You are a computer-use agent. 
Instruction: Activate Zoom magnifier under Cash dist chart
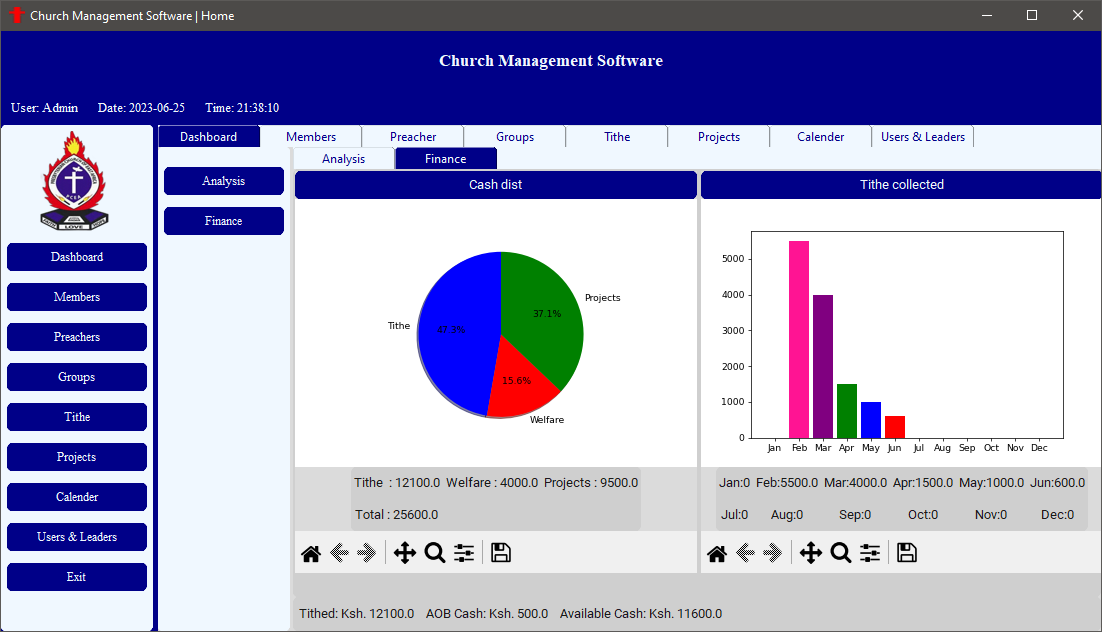tap(435, 553)
